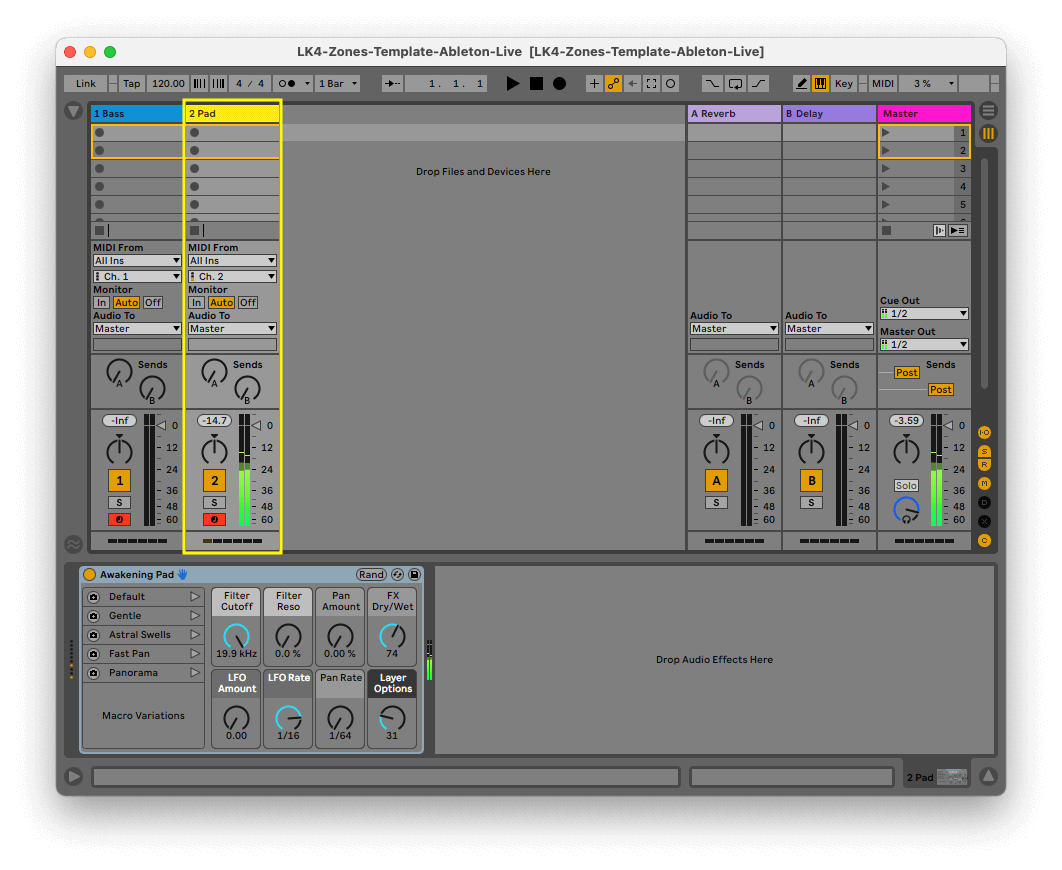
Task: Toggle track activator 2 on Pad track
Action: 214,481
